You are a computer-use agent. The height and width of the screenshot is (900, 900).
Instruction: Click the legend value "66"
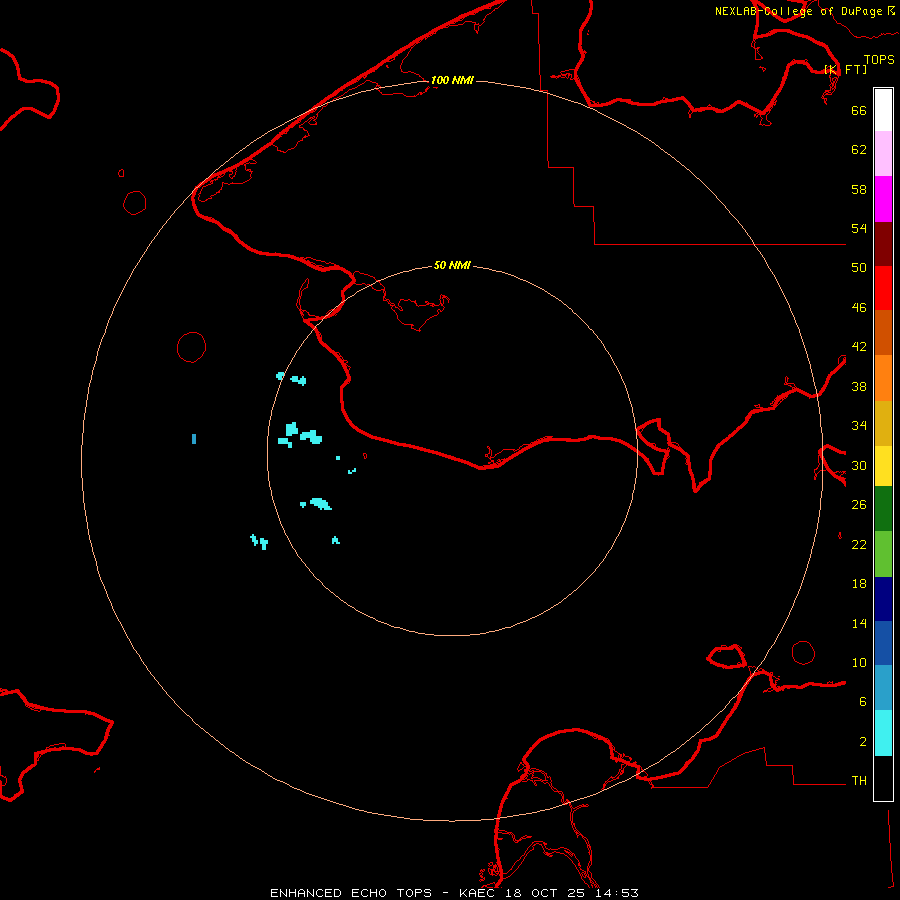(x=859, y=110)
